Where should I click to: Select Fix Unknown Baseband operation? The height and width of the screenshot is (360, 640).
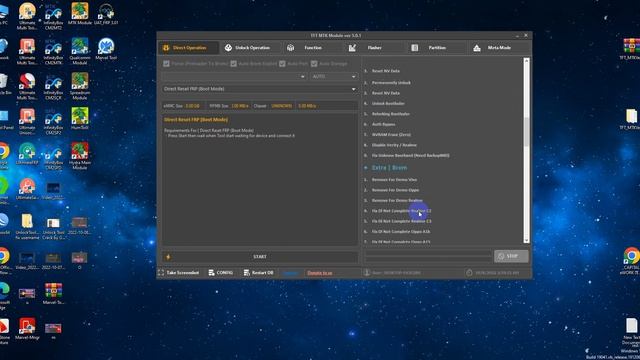(410, 156)
